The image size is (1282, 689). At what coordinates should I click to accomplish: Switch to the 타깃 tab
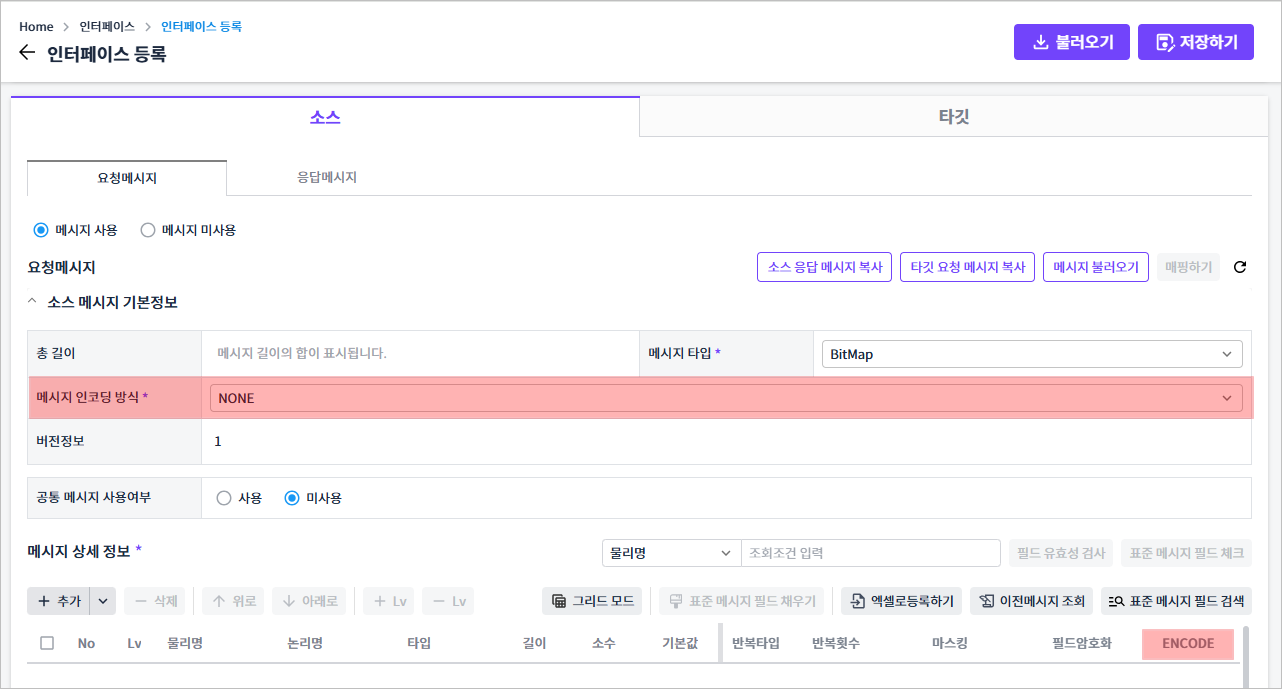point(954,117)
